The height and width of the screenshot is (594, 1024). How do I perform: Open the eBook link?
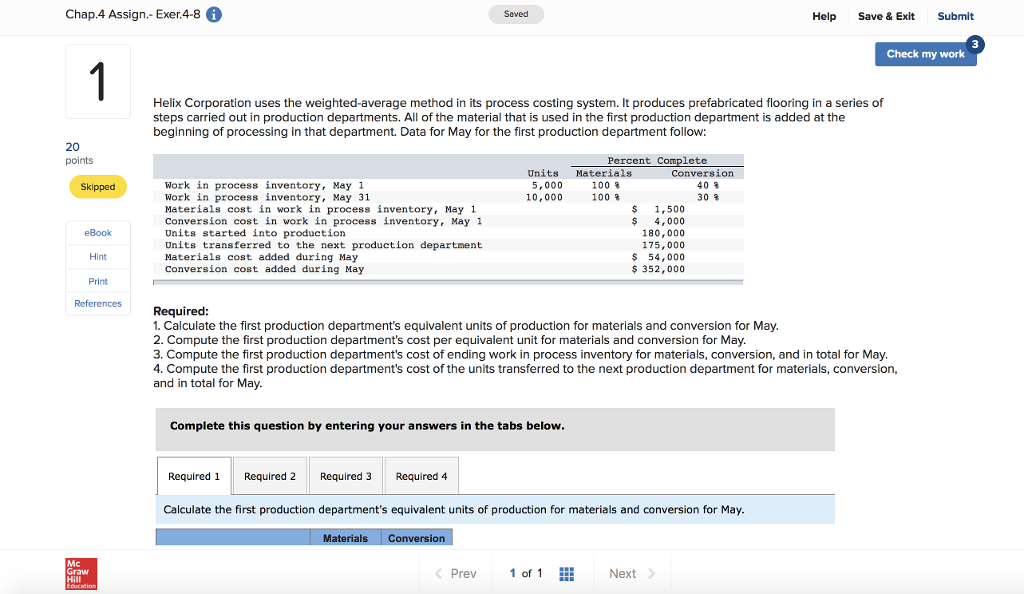[x=97, y=232]
